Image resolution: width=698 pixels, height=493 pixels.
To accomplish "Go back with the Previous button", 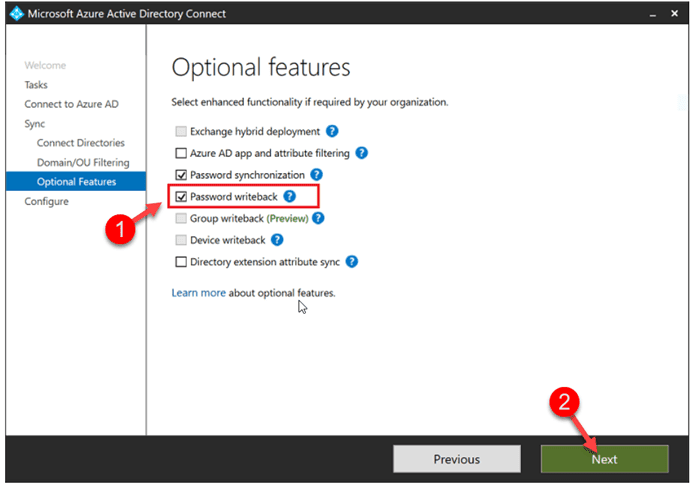I will (x=457, y=459).
